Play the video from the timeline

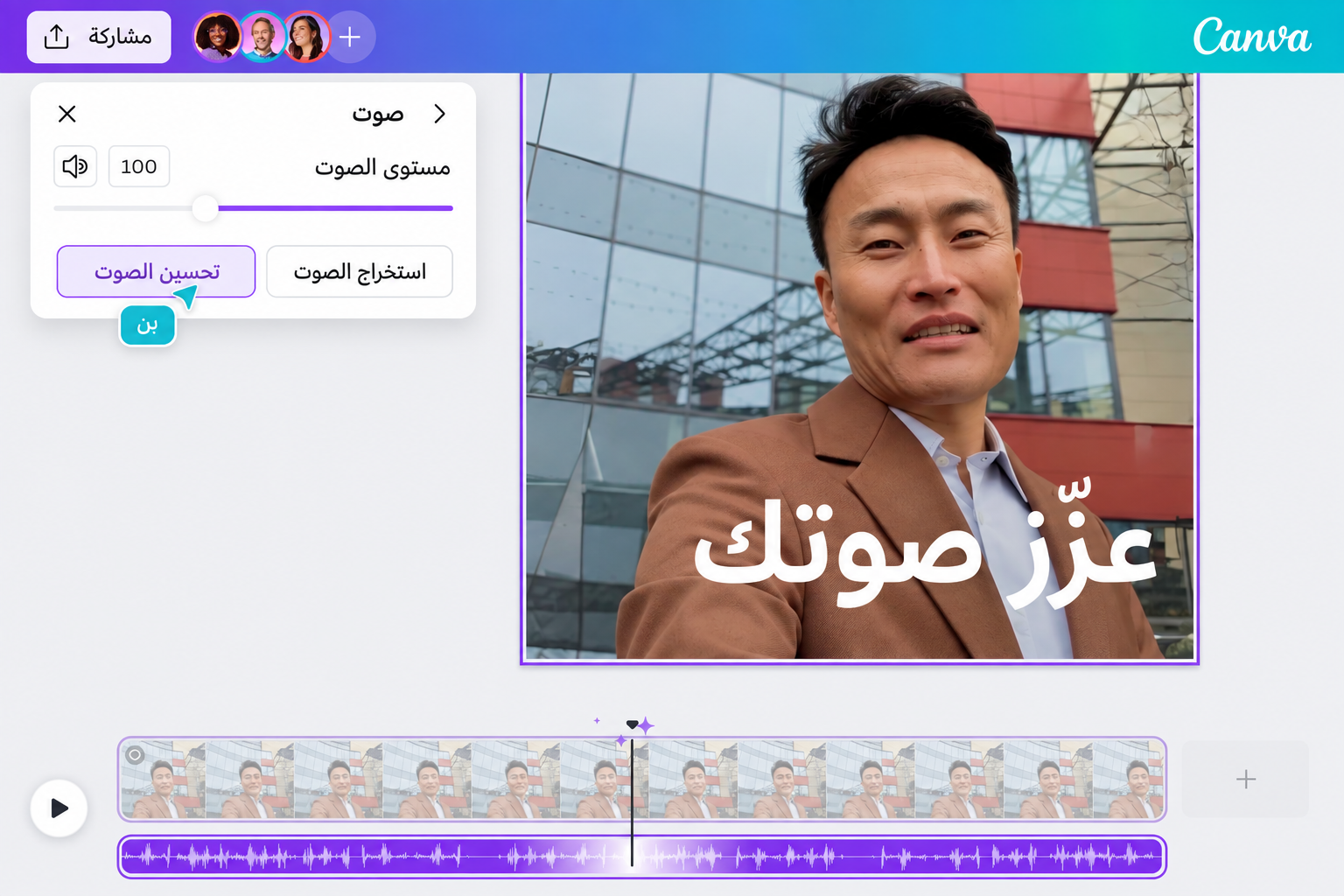tap(59, 808)
